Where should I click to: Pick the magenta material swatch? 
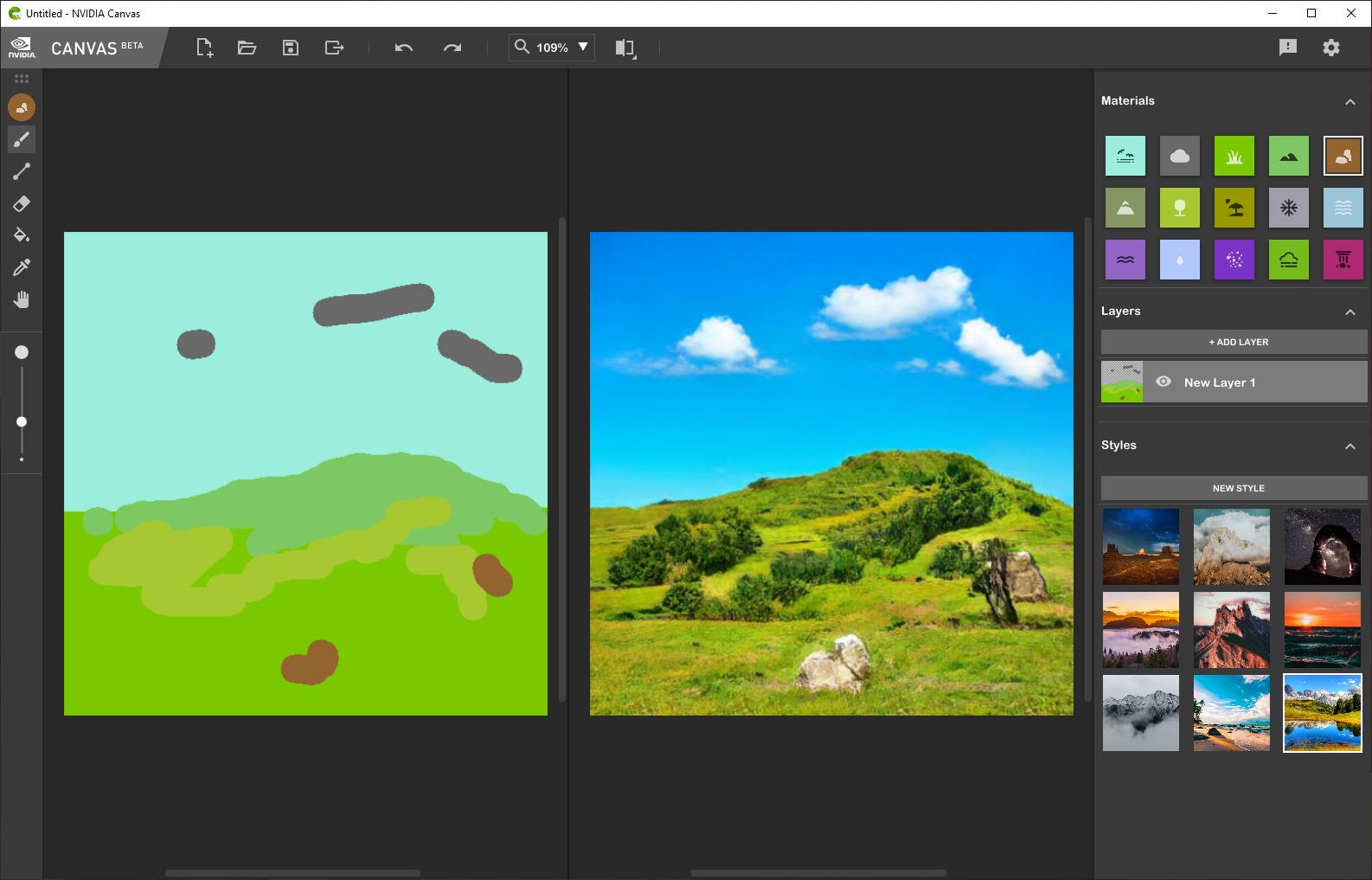coord(1343,260)
